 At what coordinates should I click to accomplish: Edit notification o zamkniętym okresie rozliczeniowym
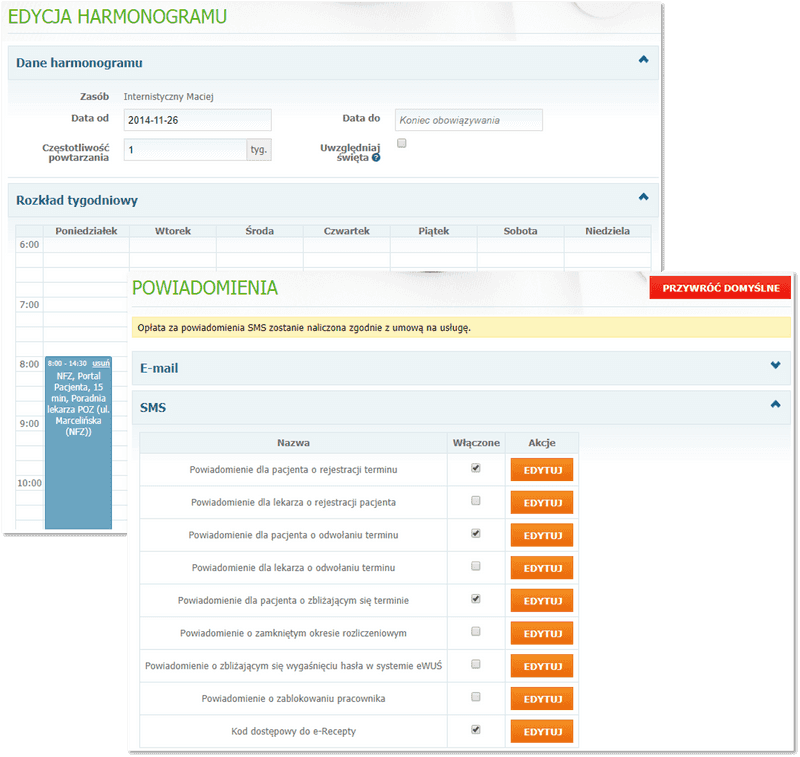[x=542, y=633]
